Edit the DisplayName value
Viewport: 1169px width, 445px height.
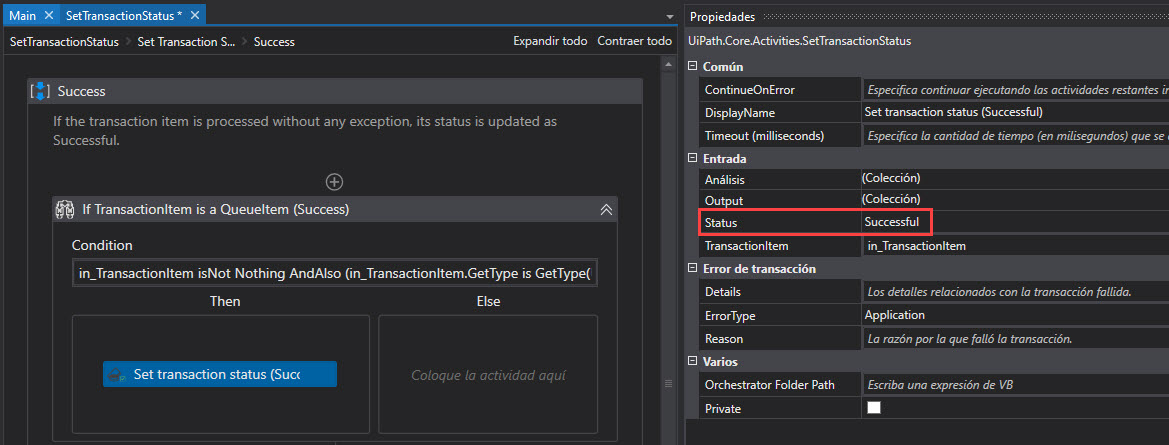point(1015,113)
